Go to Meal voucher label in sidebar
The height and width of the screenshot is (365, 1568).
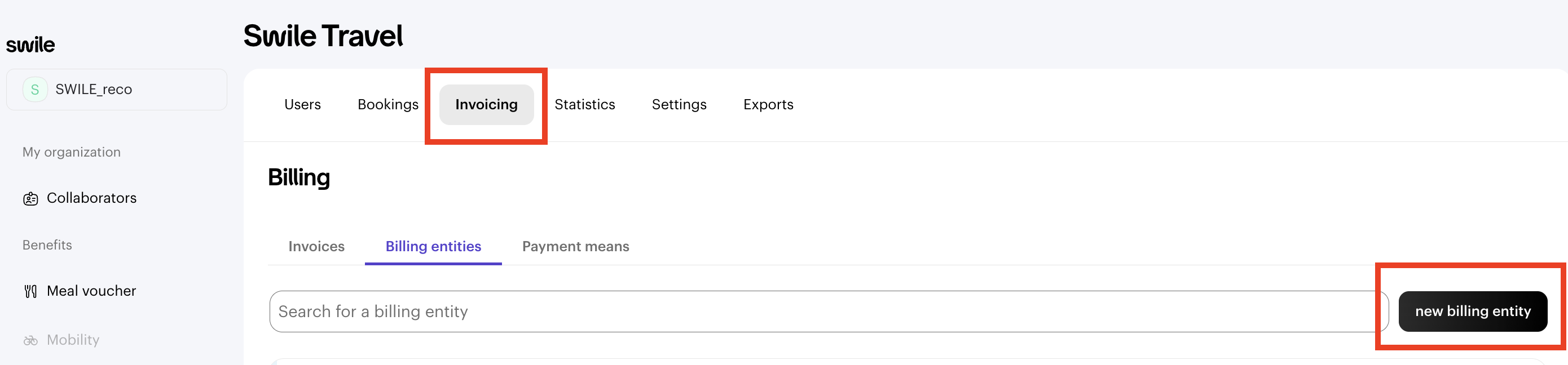pyautogui.click(x=91, y=291)
